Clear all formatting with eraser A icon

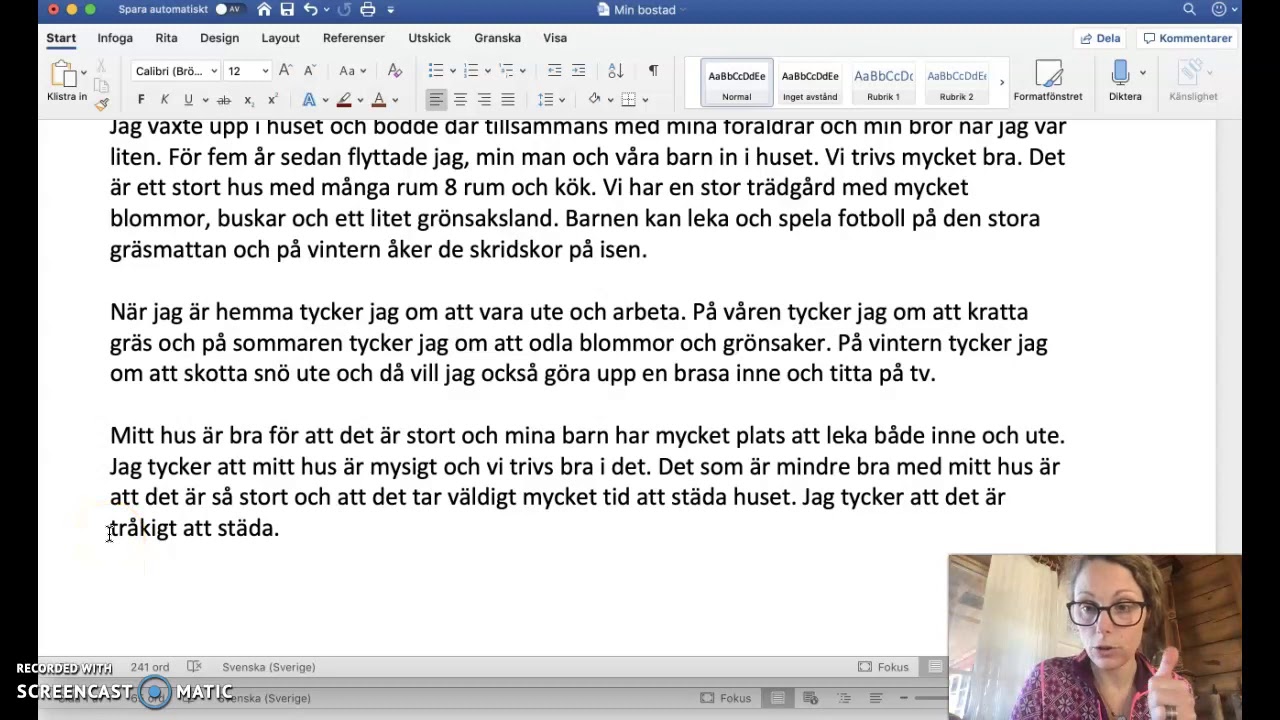pyautogui.click(x=395, y=71)
